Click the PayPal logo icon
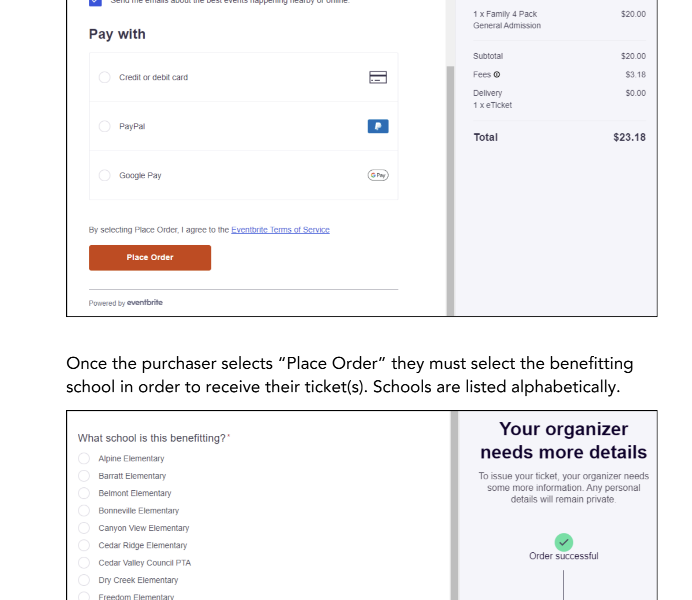This screenshot has width=692, height=600. pos(378,126)
